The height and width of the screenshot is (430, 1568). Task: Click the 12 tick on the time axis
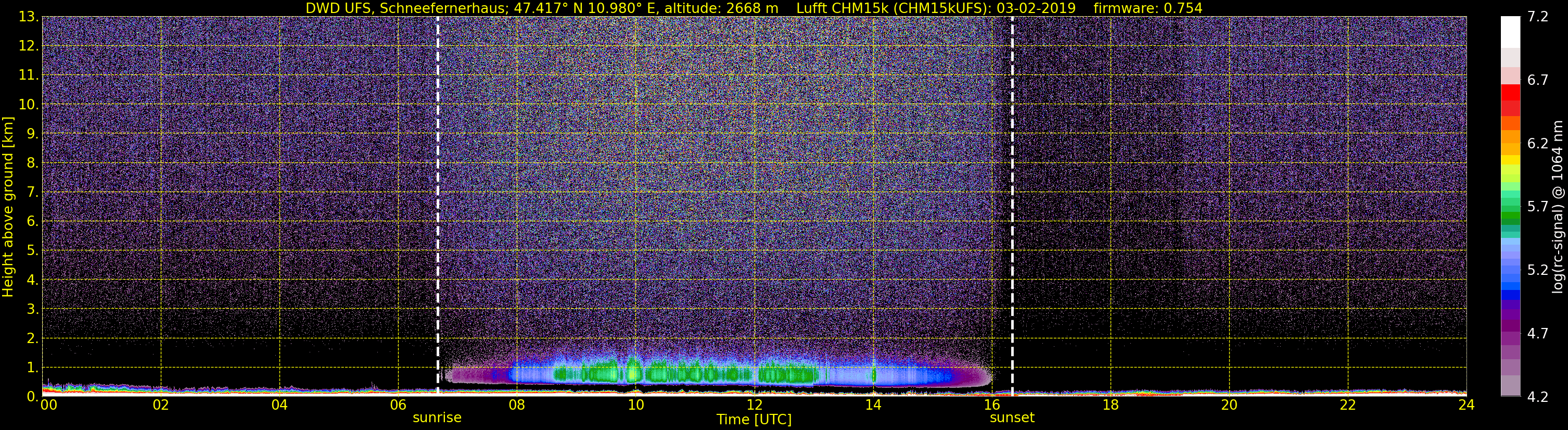pyautogui.click(x=754, y=404)
